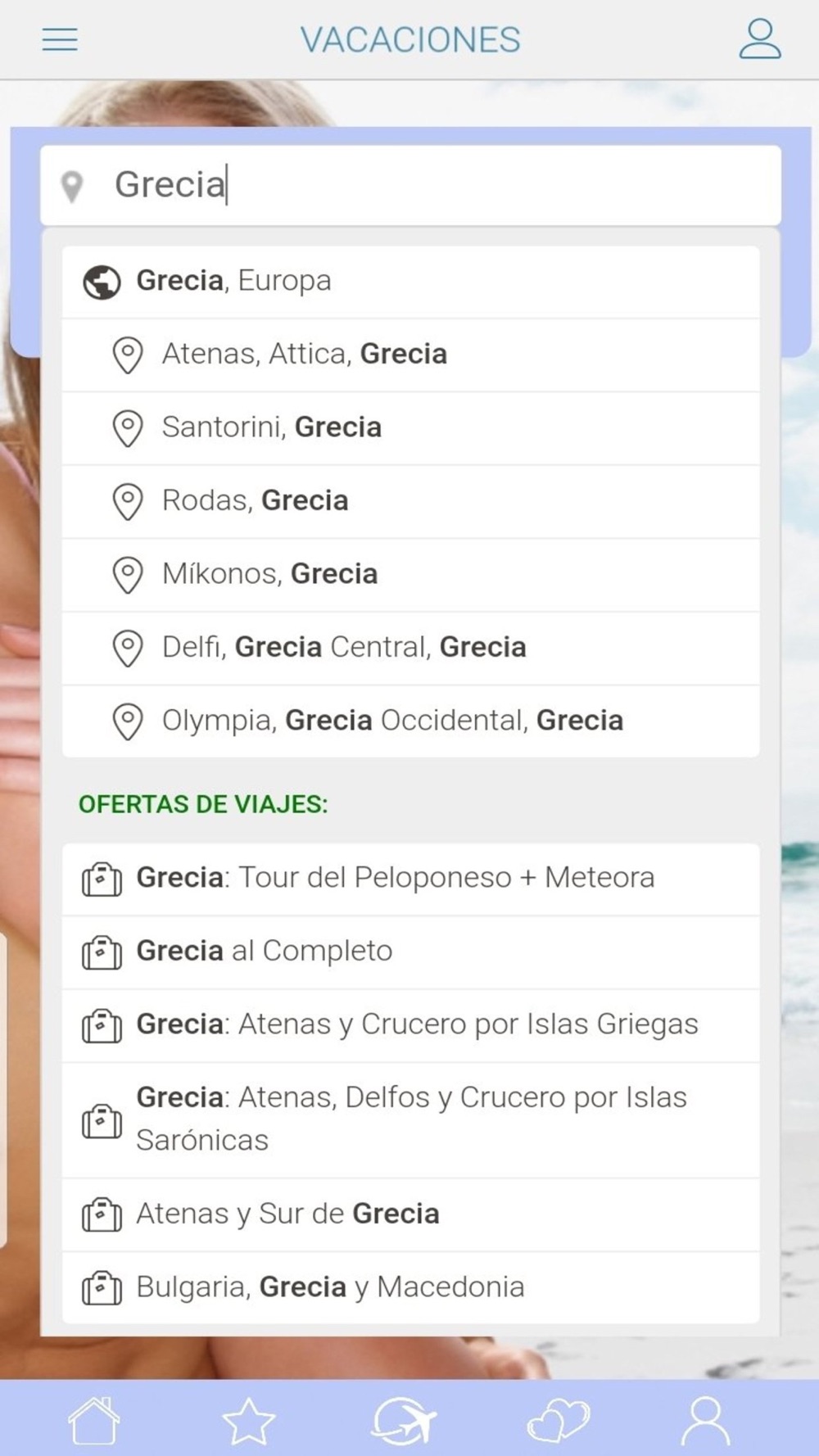This screenshot has width=819, height=1456.
Task: Tap the globe airplane travel icon
Action: coord(404,1420)
